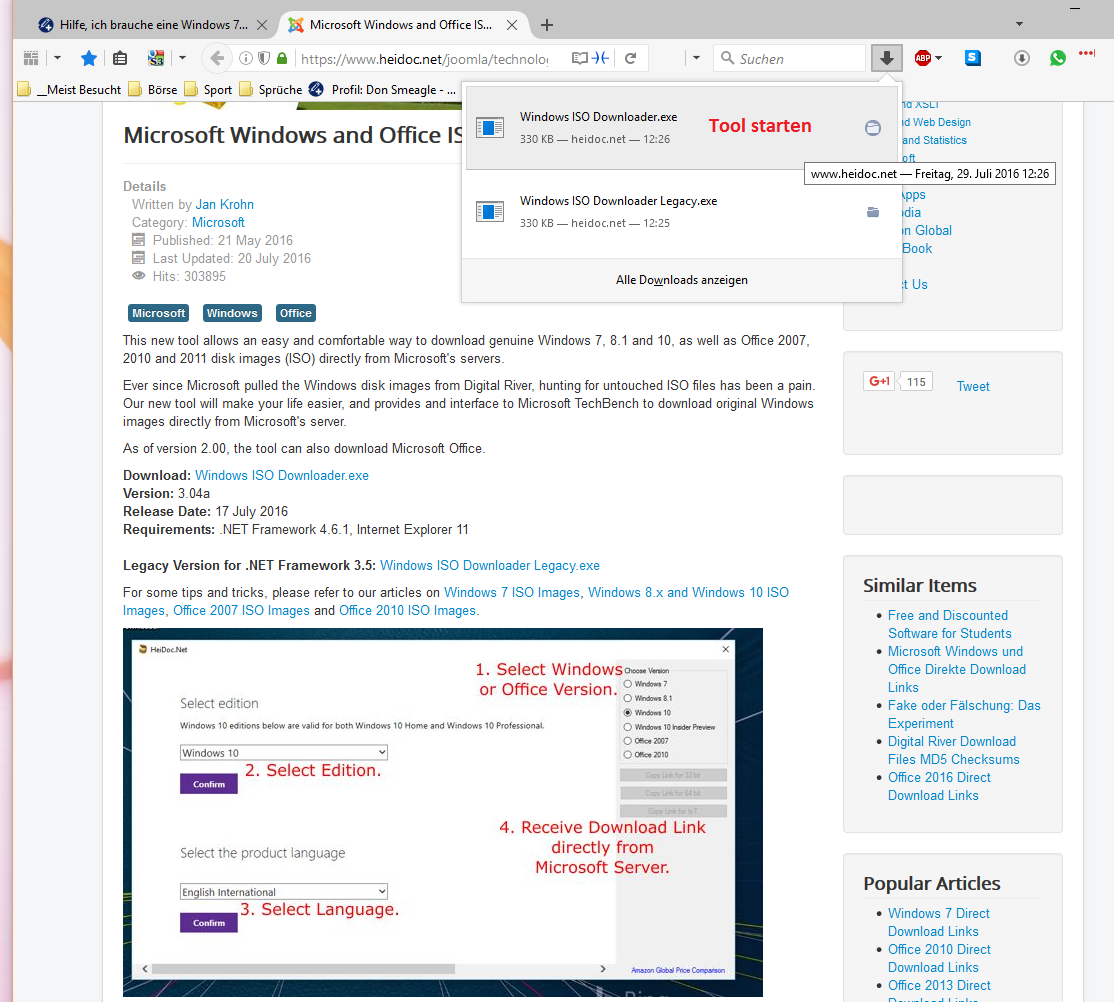This screenshot has height=1002, width=1114.
Task: Open the bookmarks list icon beside the star
Action: (x=120, y=58)
